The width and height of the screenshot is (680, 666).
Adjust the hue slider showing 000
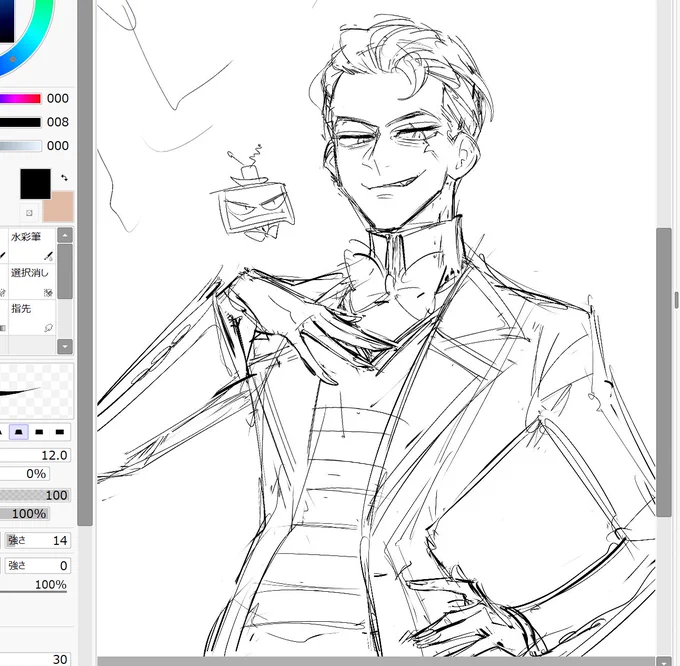point(20,99)
